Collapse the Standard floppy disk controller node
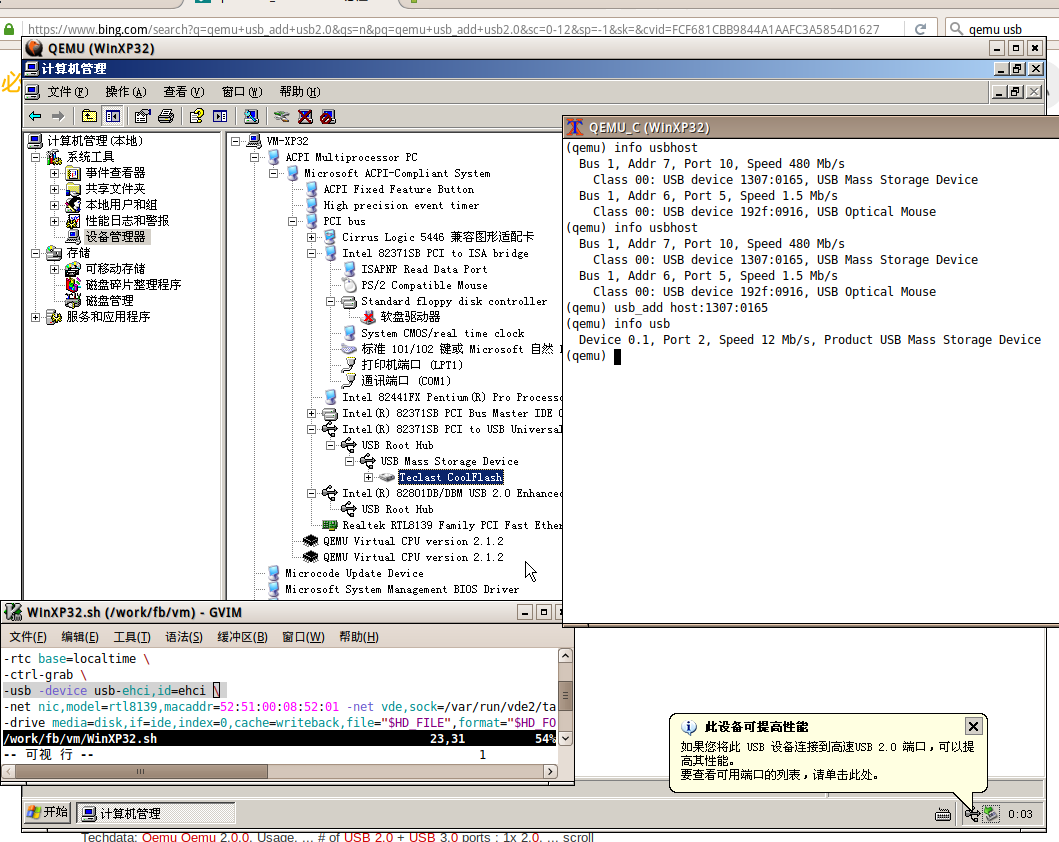 tap(330, 301)
